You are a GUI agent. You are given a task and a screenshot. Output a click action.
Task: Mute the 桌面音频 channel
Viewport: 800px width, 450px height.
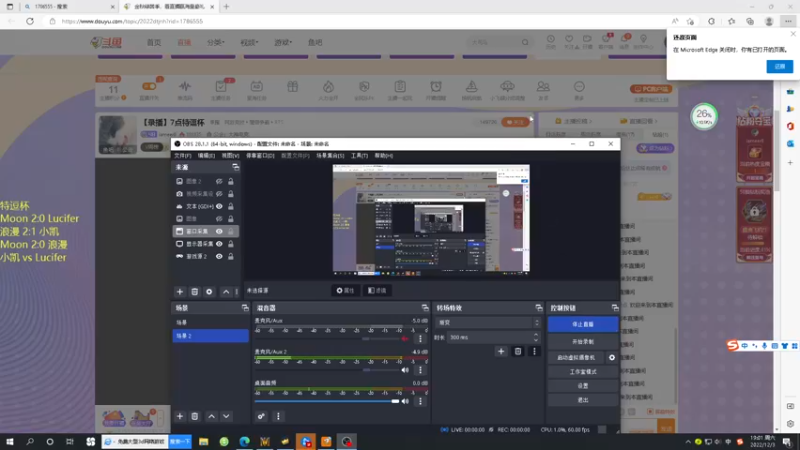[x=405, y=401]
